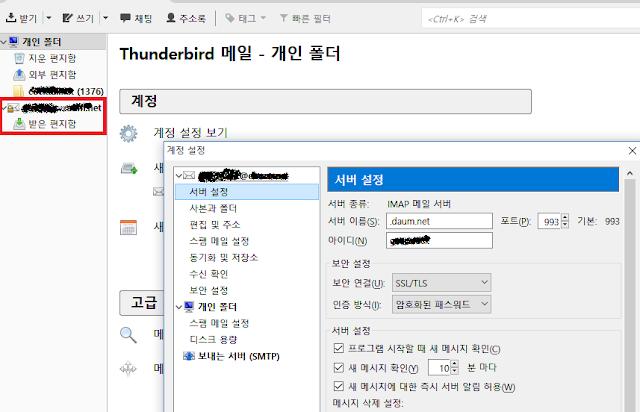Increase the 분 마다 interval with up arrow
This screenshot has width=640, height=412.
point(455,364)
